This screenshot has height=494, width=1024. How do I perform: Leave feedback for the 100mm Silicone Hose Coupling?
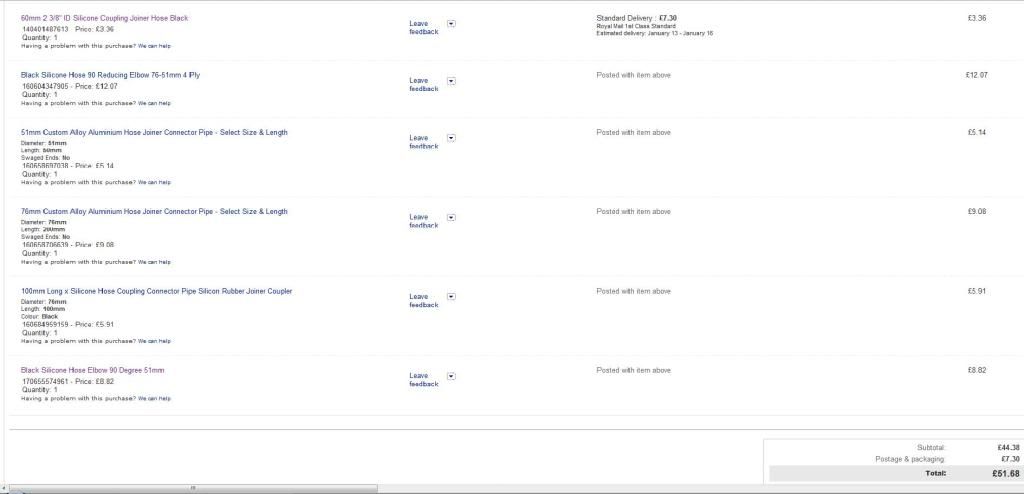click(423, 300)
